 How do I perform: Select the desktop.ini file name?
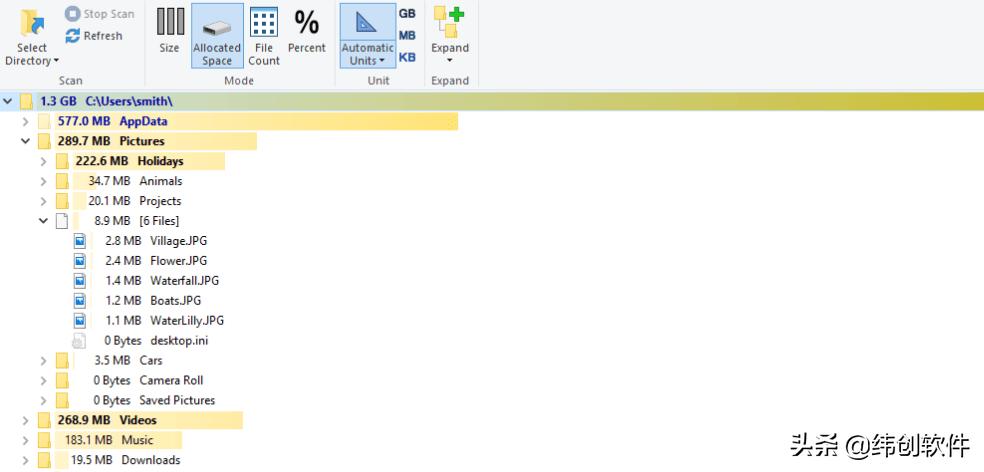click(x=179, y=341)
